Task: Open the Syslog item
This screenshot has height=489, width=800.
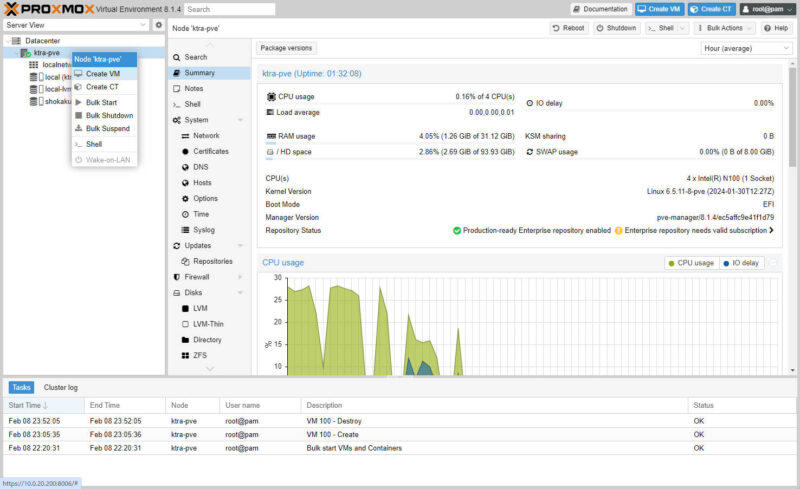Action: click(209, 230)
